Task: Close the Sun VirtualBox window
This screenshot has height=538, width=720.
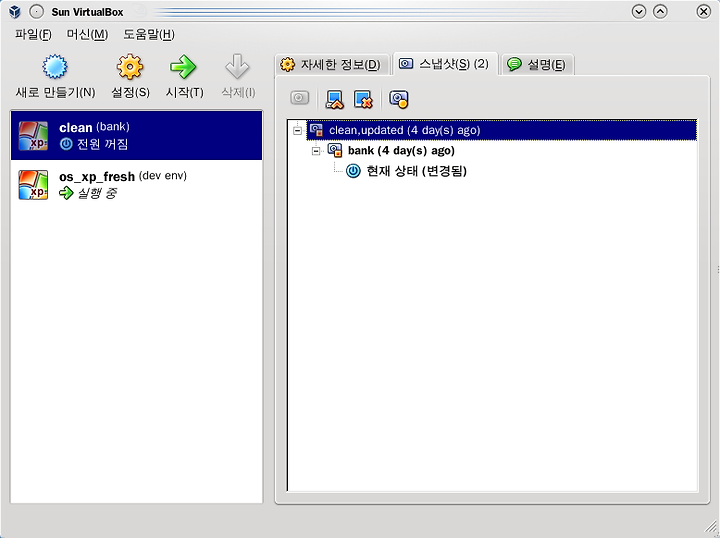Action: click(x=703, y=11)
